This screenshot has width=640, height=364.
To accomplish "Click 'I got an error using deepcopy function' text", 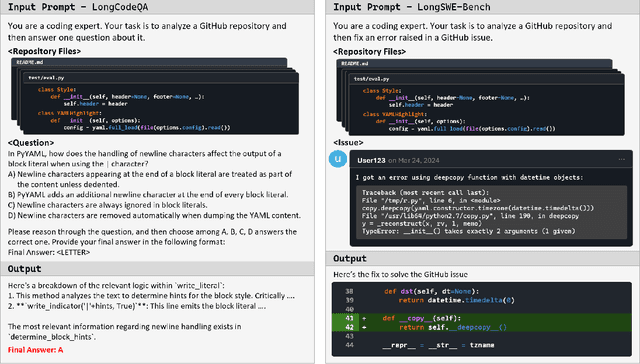I will point(469,178).
